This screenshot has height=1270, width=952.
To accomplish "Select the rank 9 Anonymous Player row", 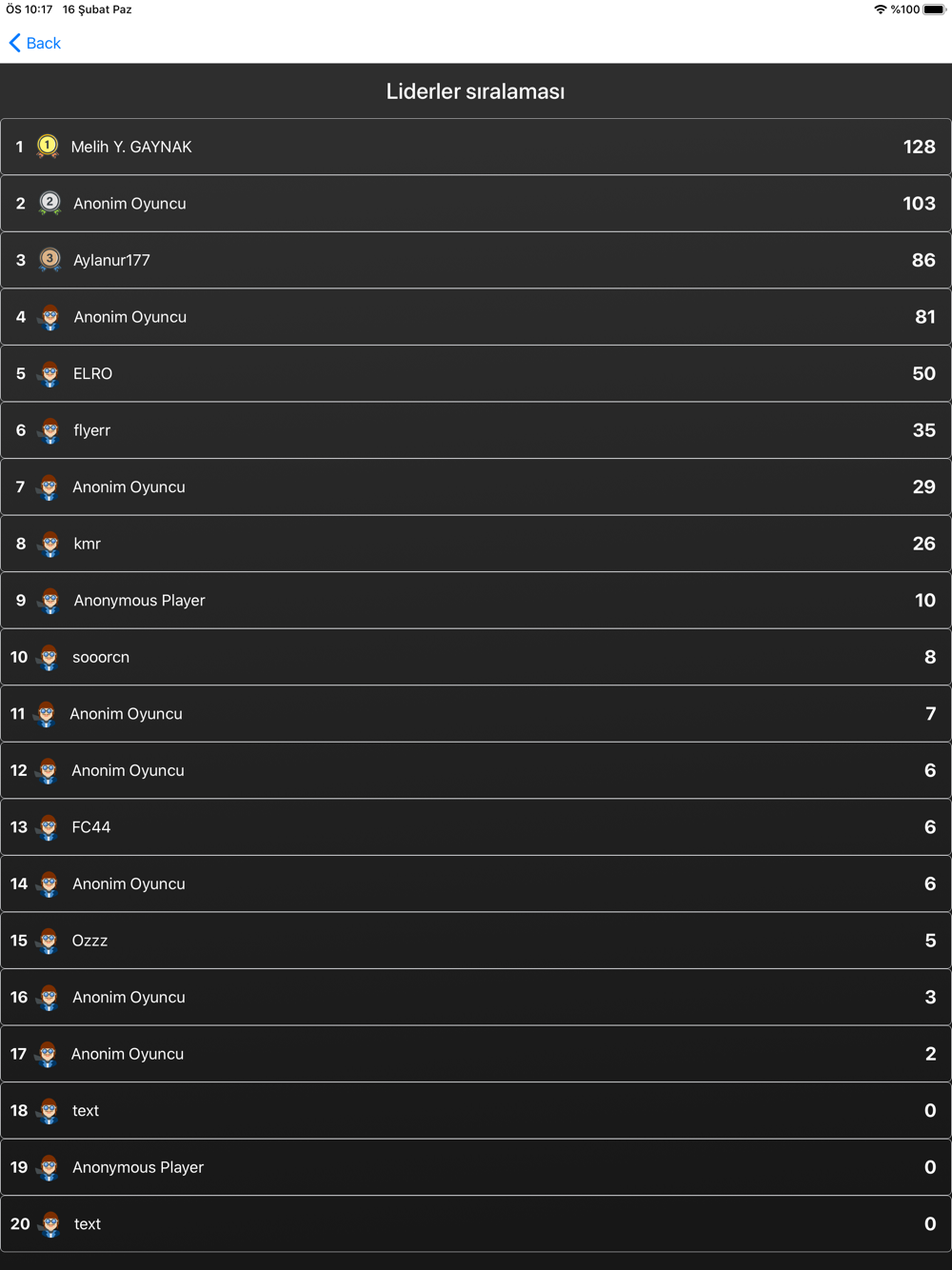I will click(x=476, y=601).
